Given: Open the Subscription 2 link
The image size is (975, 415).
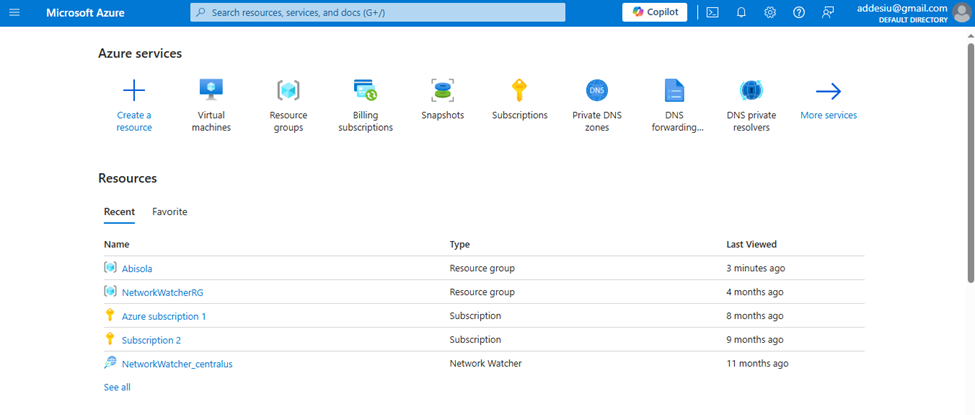Looking at the screenshot, I should 152,340.
